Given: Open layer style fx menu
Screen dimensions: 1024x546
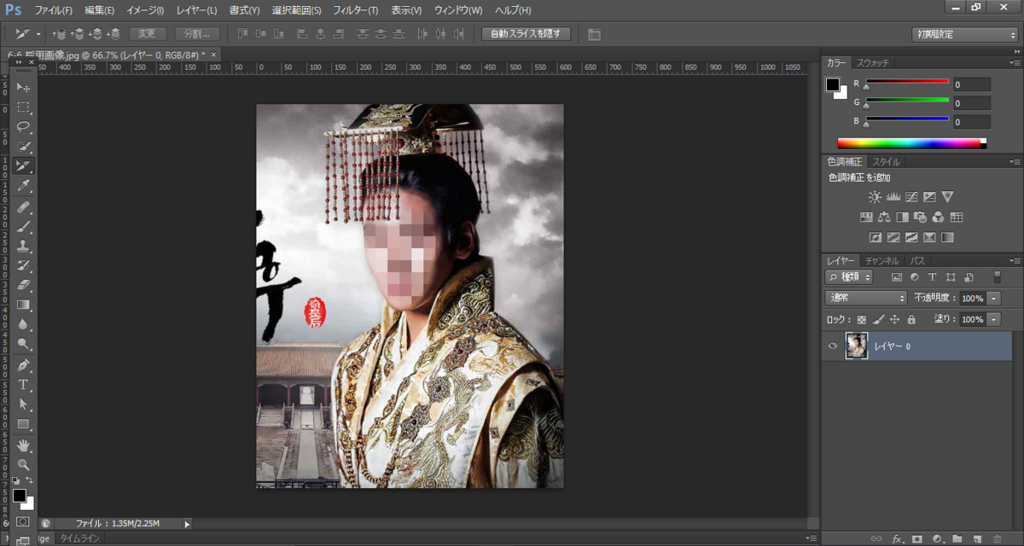Looking at the screenshot, I should point(897,539).
